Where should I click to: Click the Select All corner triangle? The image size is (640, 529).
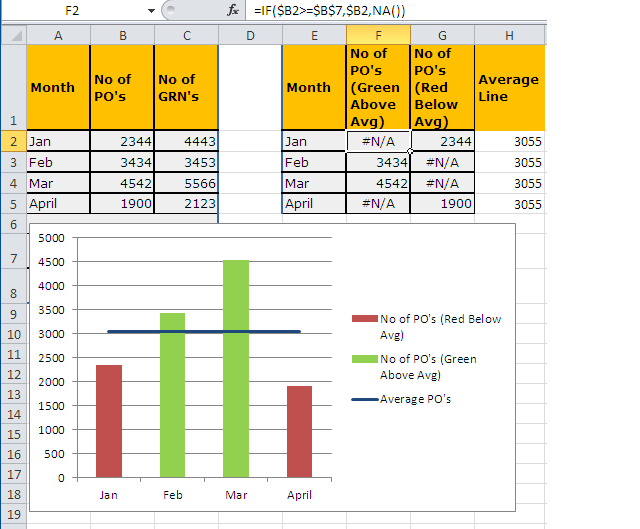coord(13,35)
